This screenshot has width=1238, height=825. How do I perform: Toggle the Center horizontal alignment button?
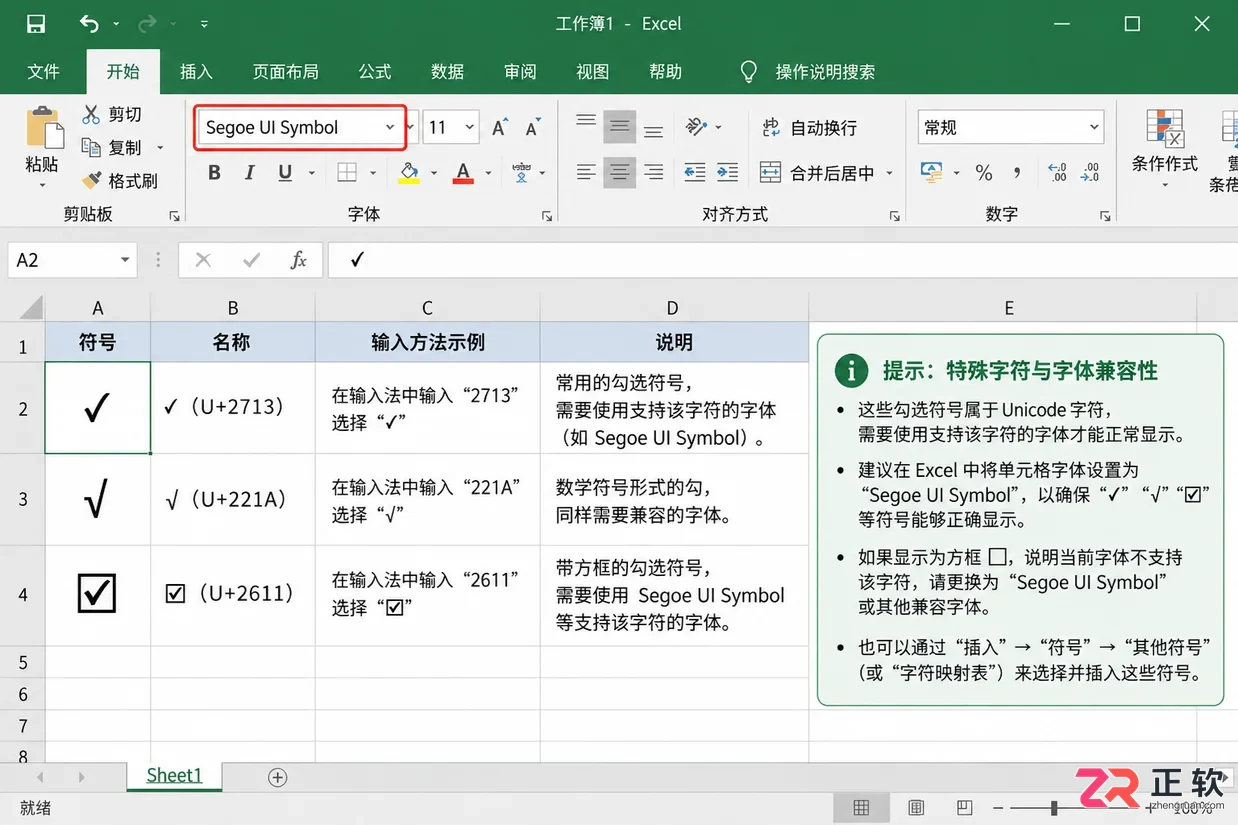(620, 173)
